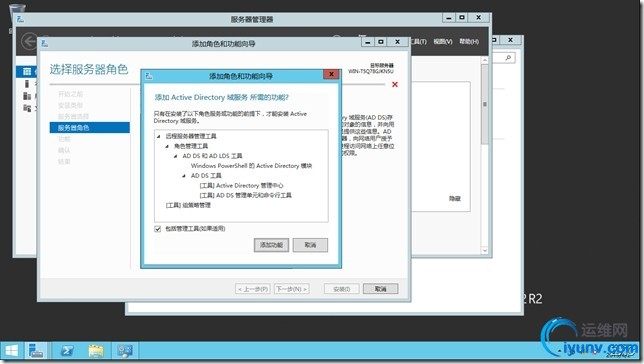Maximize the 选择服务器角色 wizard window

381,41
